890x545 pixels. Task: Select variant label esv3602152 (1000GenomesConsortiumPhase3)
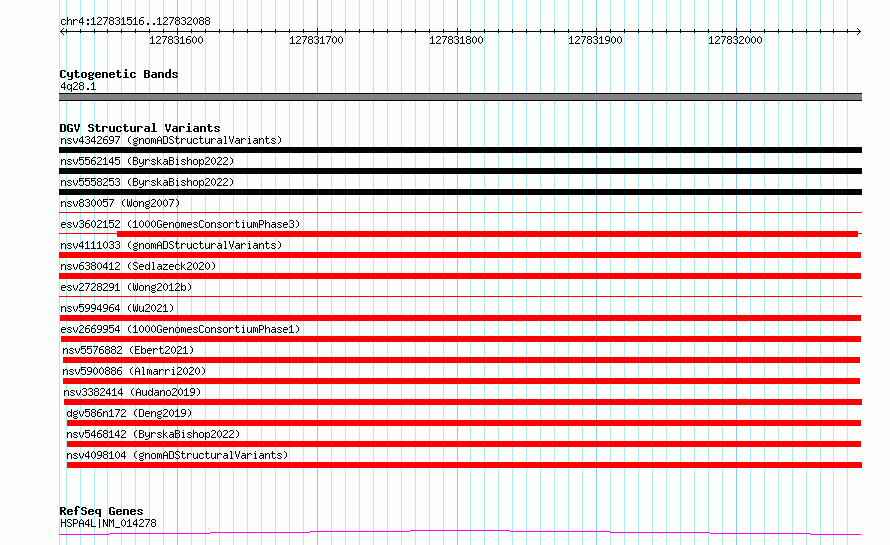[x=180, y=224]
